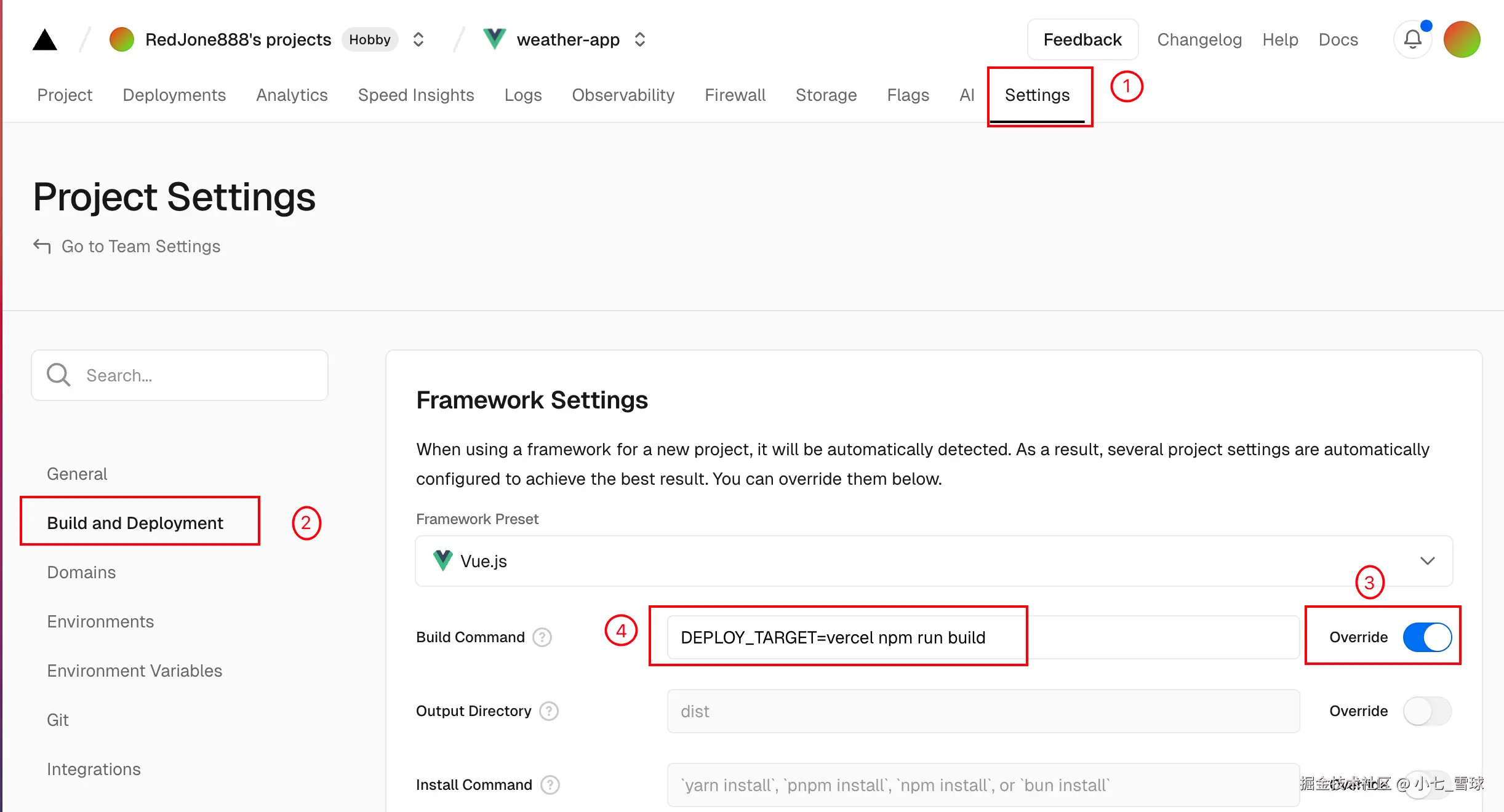This screenshot has width=1504, height=812.
Task: Open the Framework Preset Vue.js dropdown
Action: (934, 561)
